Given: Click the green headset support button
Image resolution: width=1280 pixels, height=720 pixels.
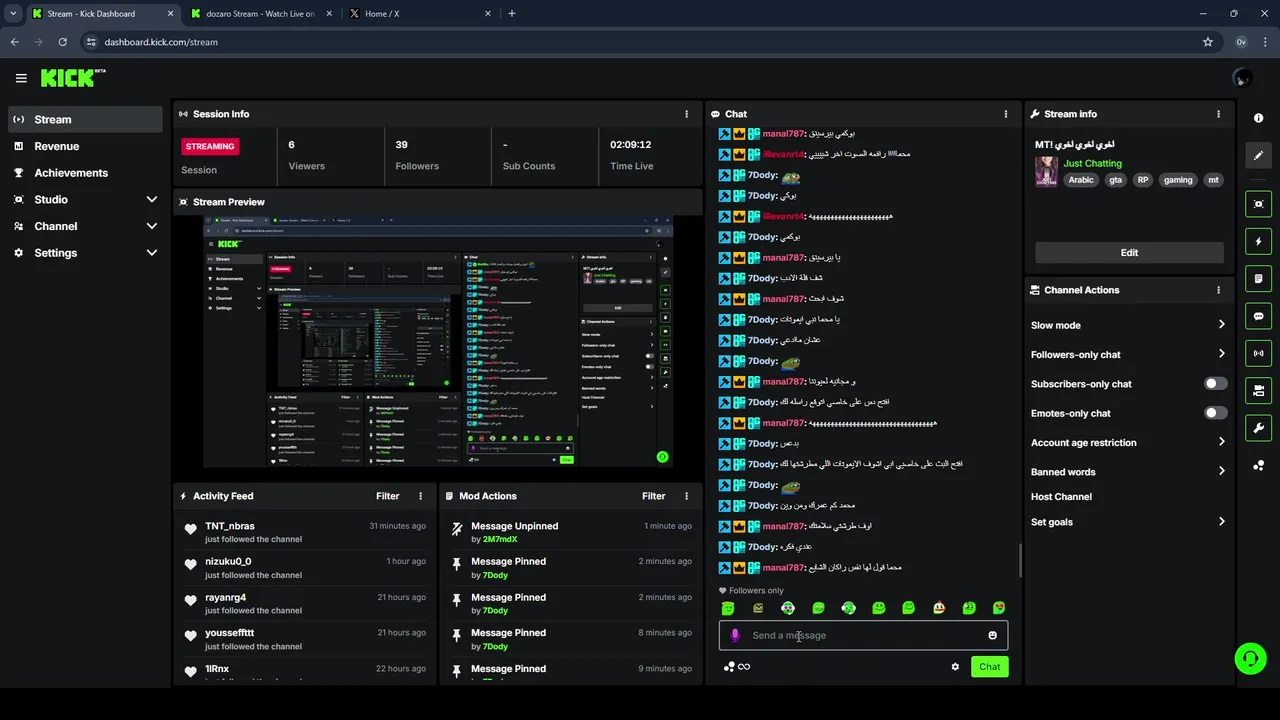Looking at the screenshot, I should point(1250,658).
